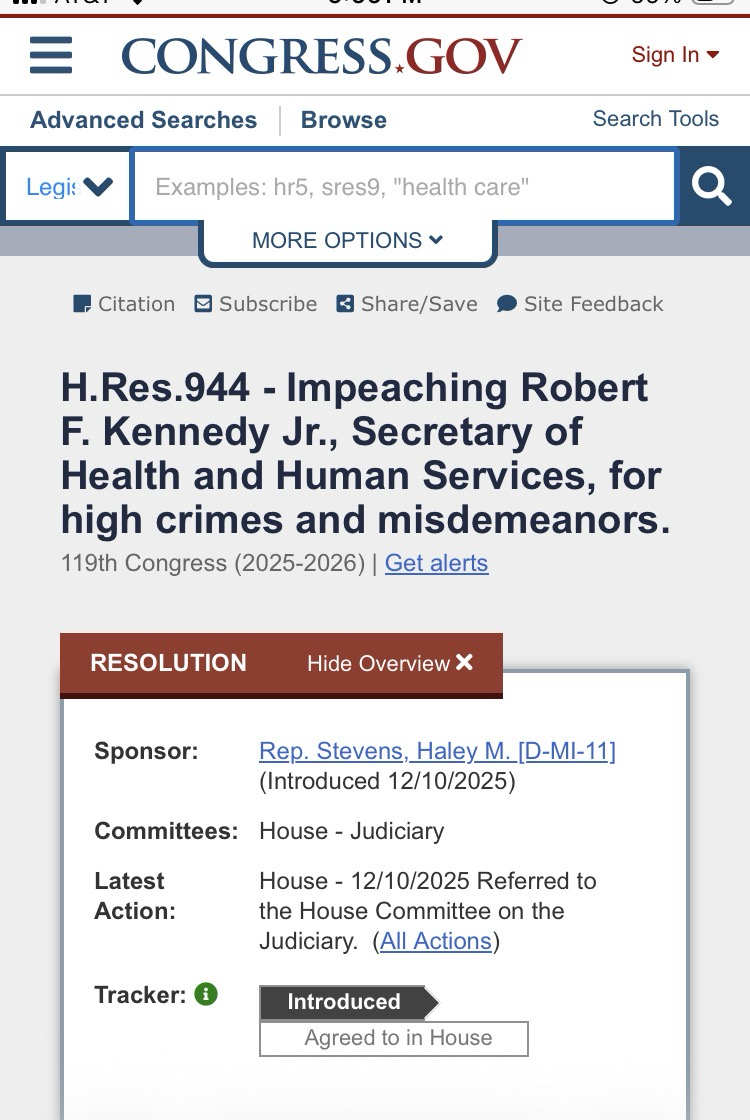Click the Congress.gov logo

tap(321, 56)
